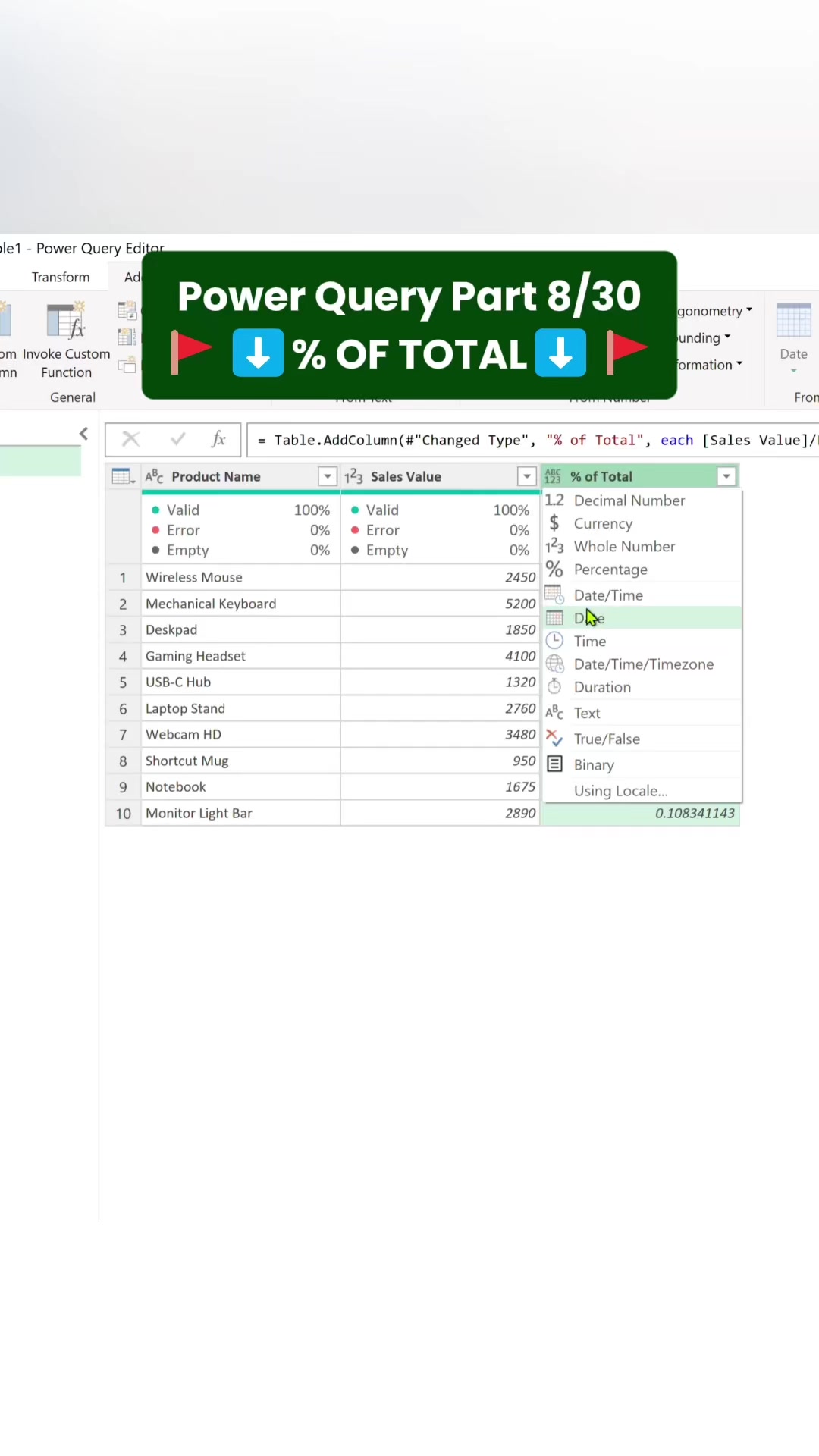This screenshot has width=819, height=1456.
Task: Click the 123 icon beside Whole Number
Action: tap(554, 545)
